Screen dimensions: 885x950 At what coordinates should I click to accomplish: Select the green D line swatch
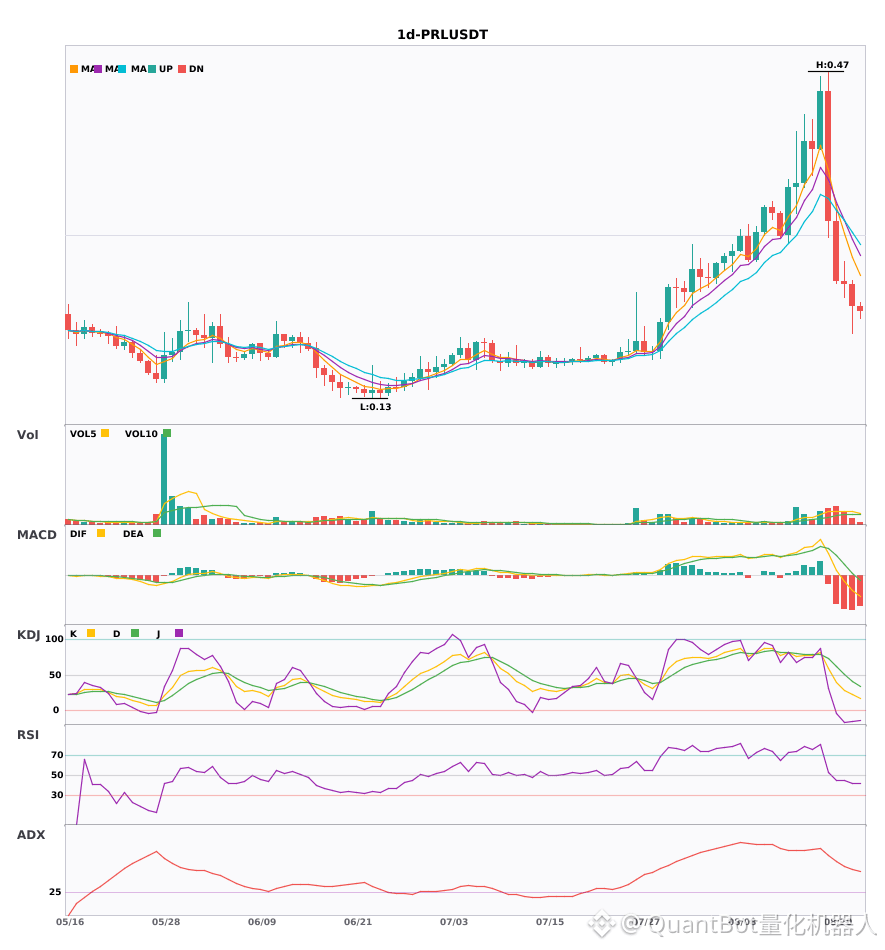pyautogui.click(x=135, y=633)
